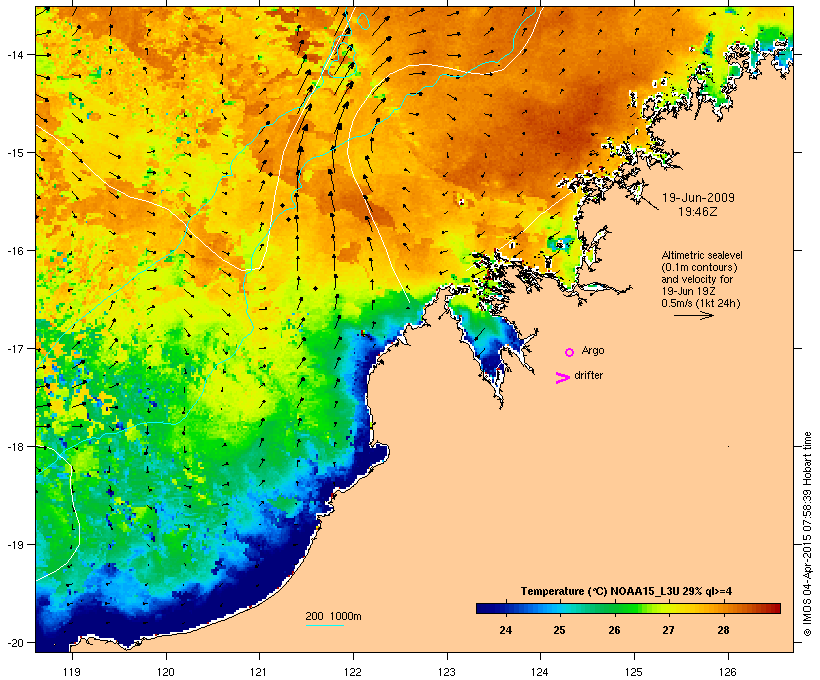
Task: Click the 'Altimetric sealevel' legend text
Action: coord(702,255)
